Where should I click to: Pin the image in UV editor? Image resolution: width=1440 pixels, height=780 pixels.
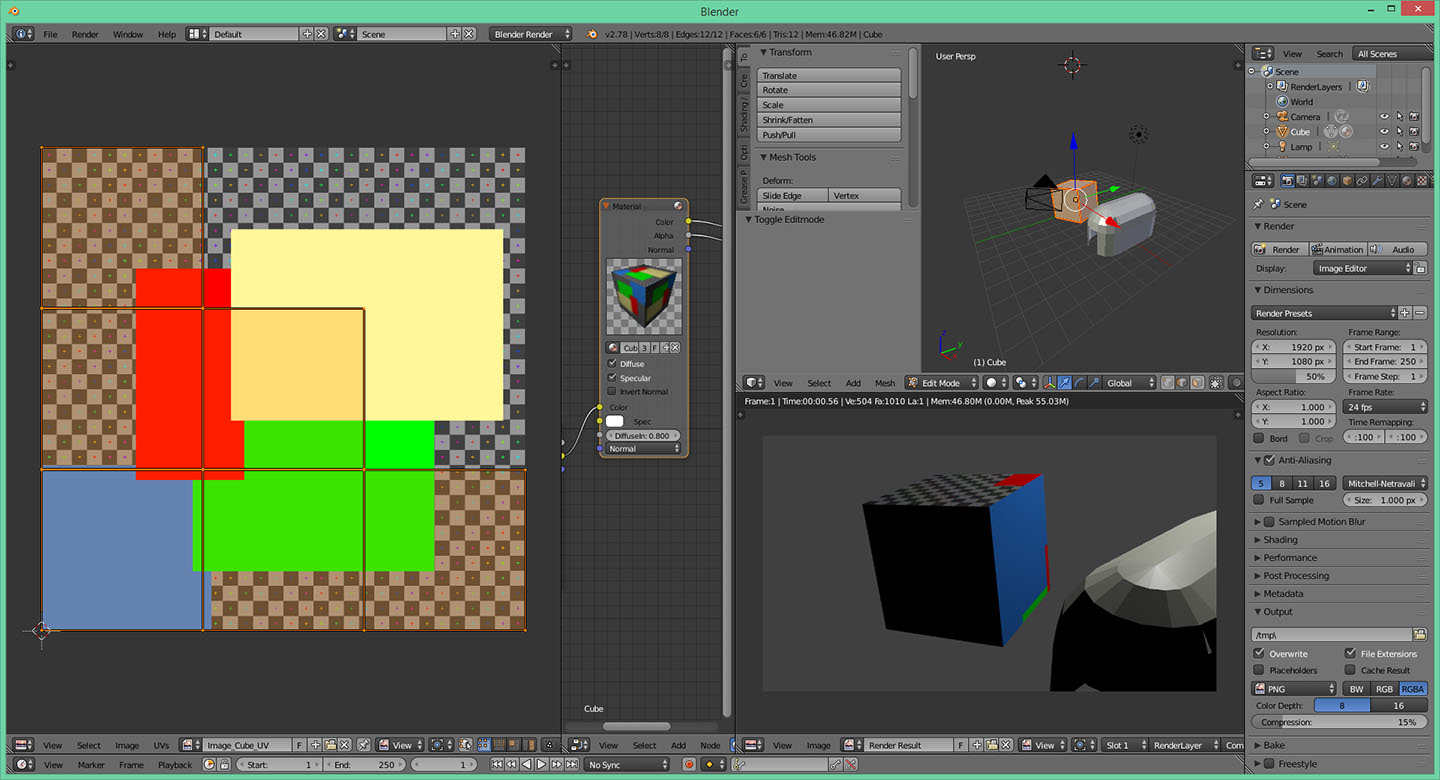[x=363, y=745]
